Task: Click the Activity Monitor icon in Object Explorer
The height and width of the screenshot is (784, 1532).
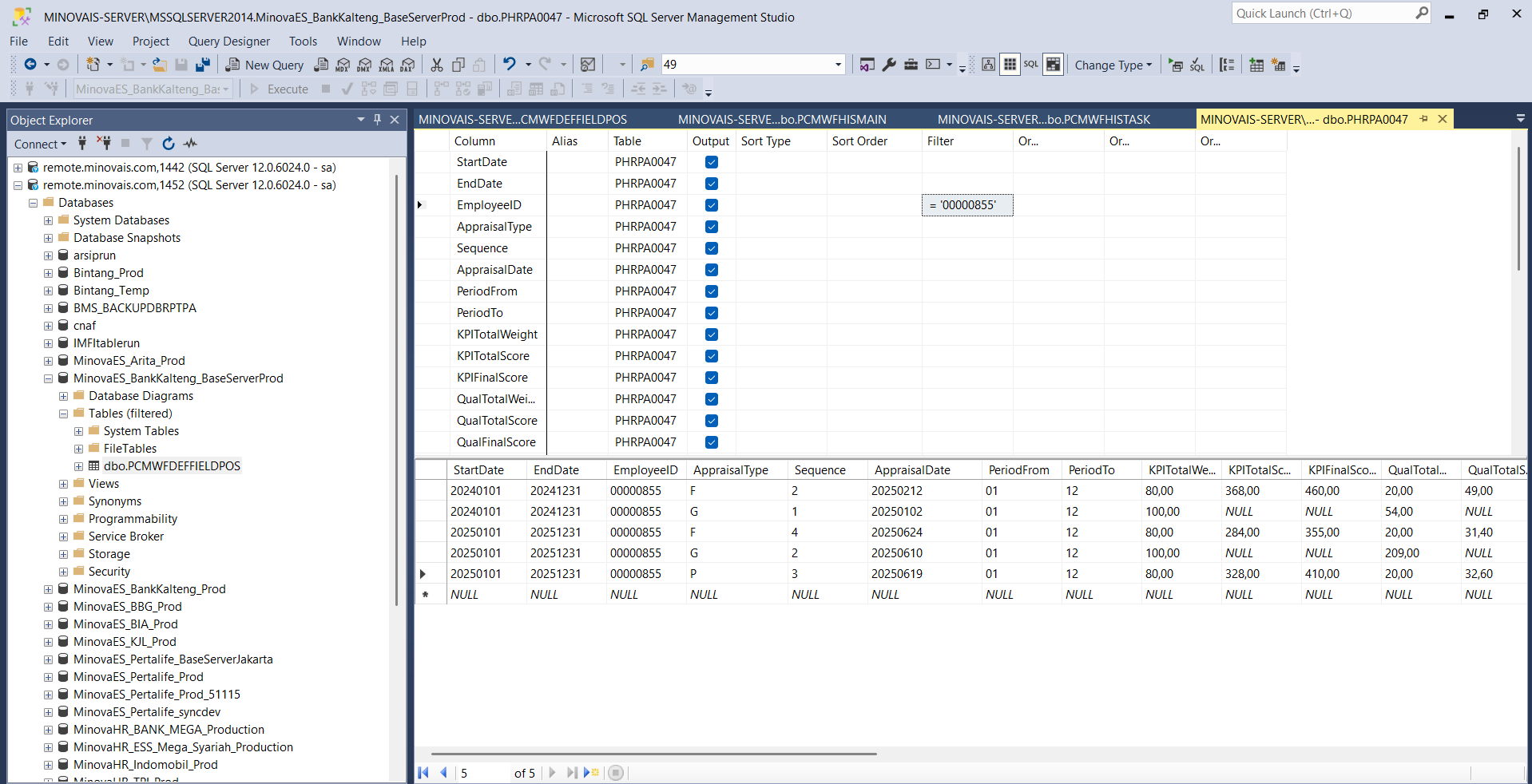Action: tap(190, 144)
